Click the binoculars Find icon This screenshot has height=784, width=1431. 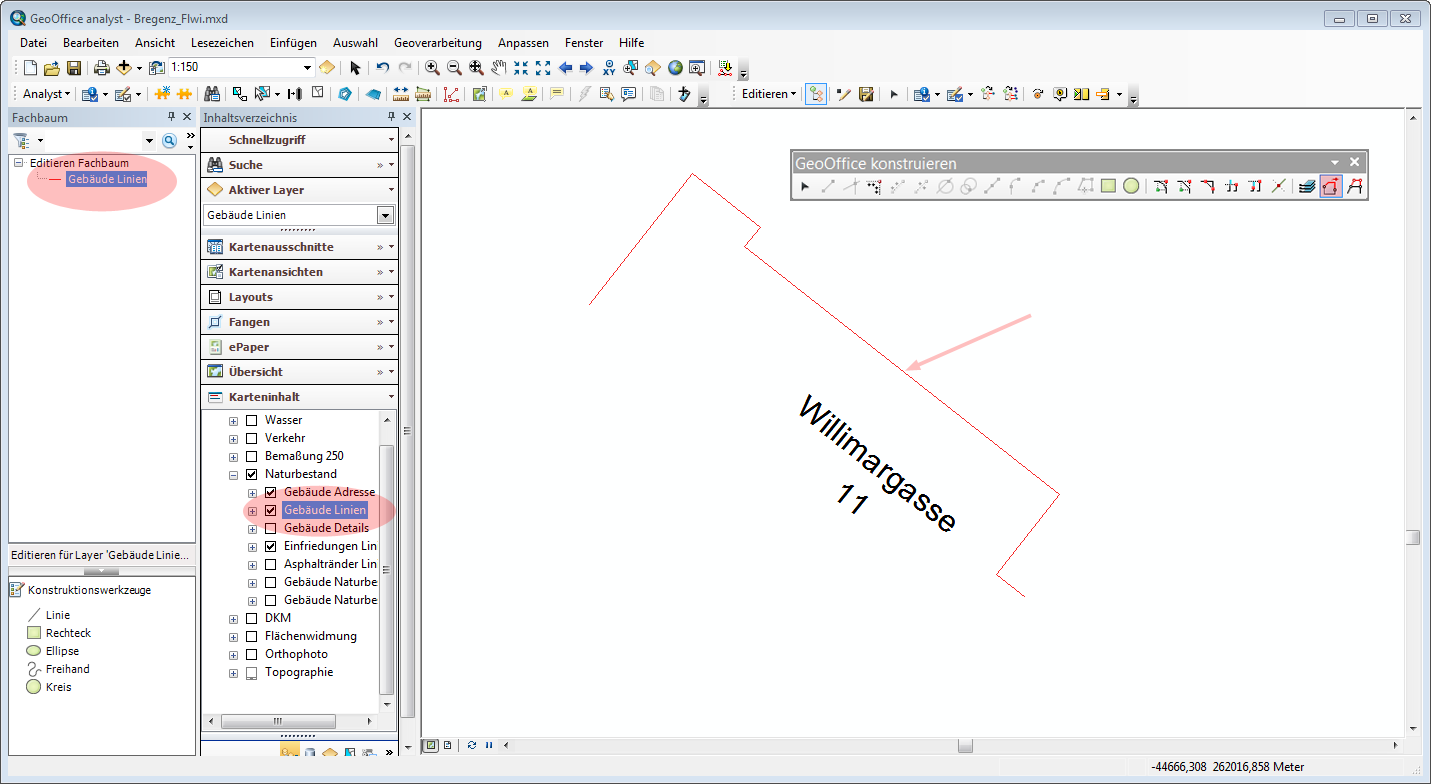212,94
